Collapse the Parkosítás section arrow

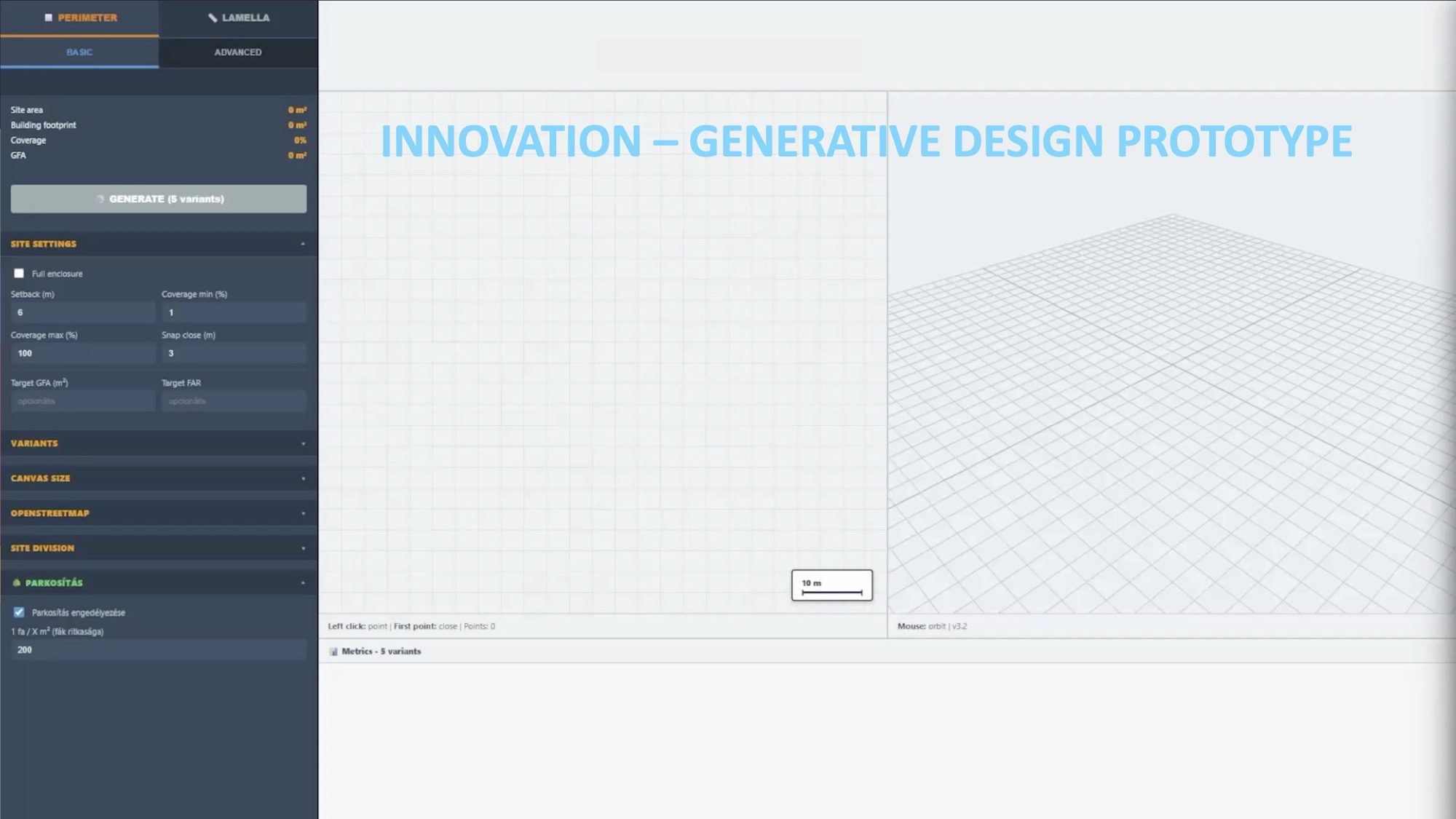pyautogui.click(x=303, y=582)
